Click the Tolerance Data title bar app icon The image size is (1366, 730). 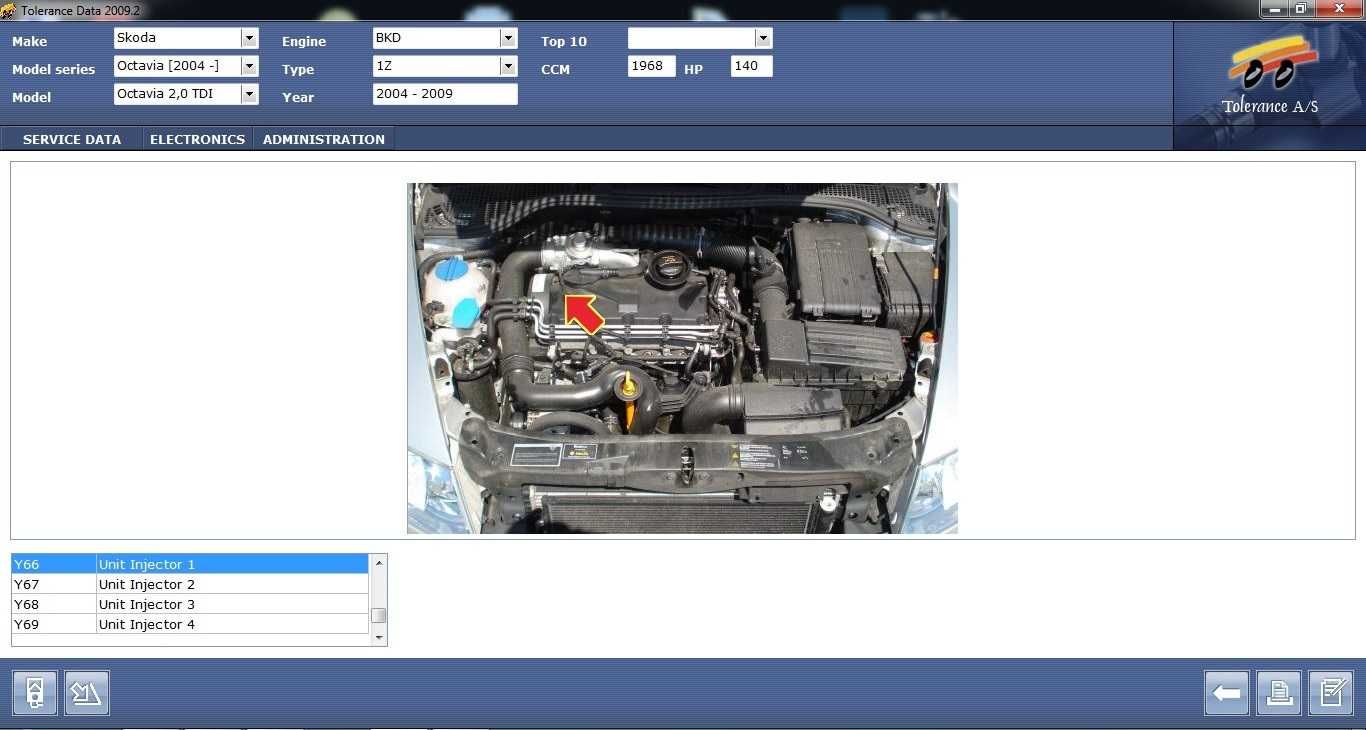pyautogui.click(x=8, y=10)
